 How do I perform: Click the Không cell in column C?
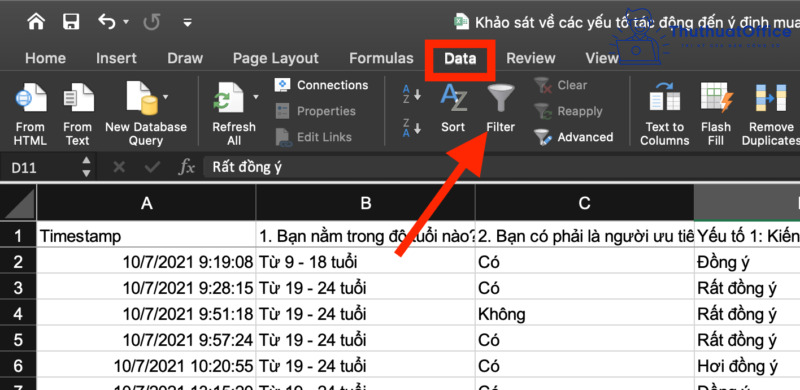(x=584, y=313)
